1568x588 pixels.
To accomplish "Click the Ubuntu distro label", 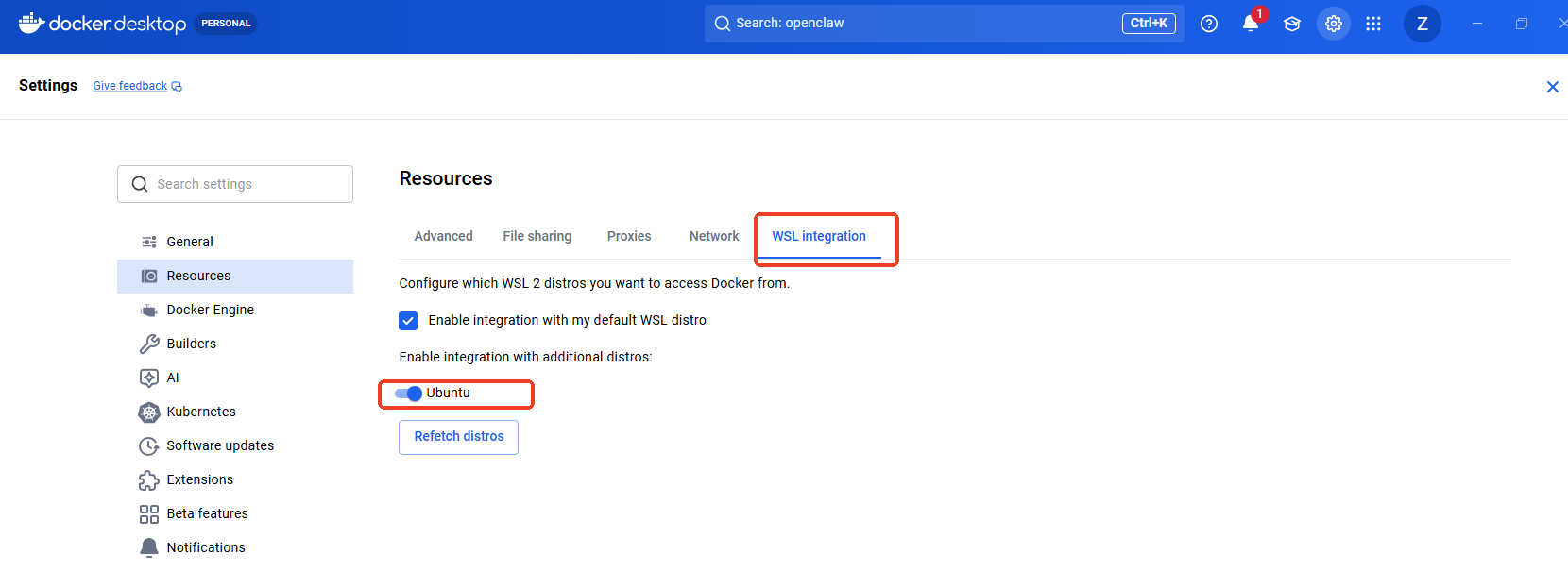I will click(x=448, y=393).
